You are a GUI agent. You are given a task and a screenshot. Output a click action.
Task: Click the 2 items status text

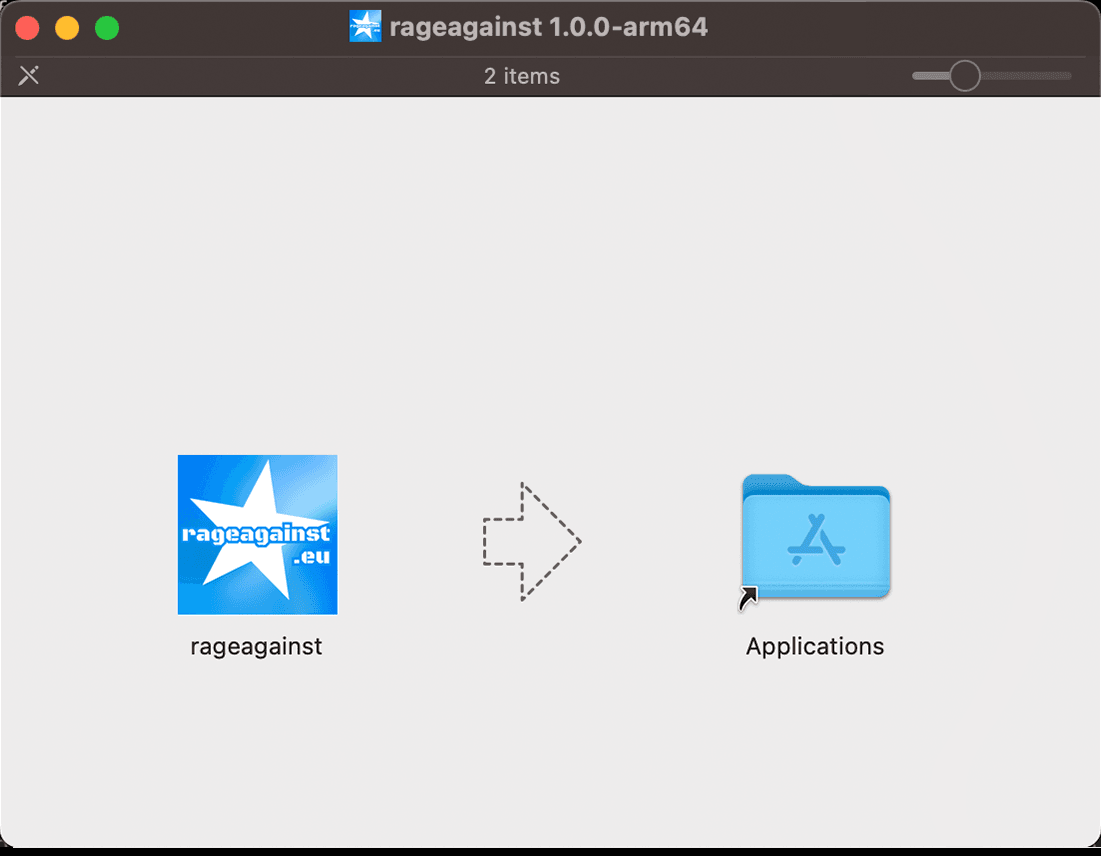click(x=522, y=76)
